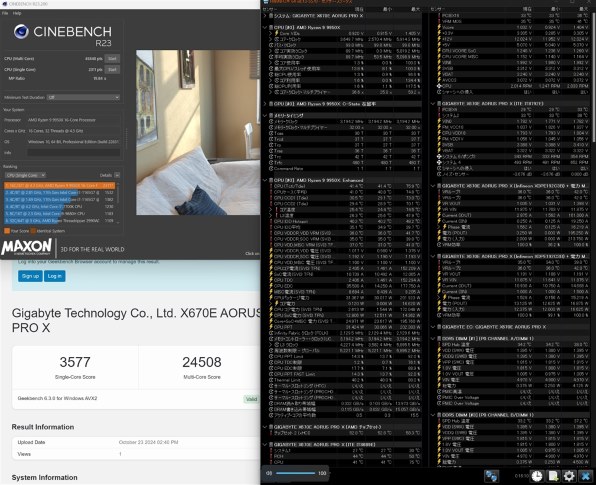Screen dimensions: 596x485
Task: Collapse the CPU [#0] AMD Ryzen 9 9950X group
Action: (265, 27)
